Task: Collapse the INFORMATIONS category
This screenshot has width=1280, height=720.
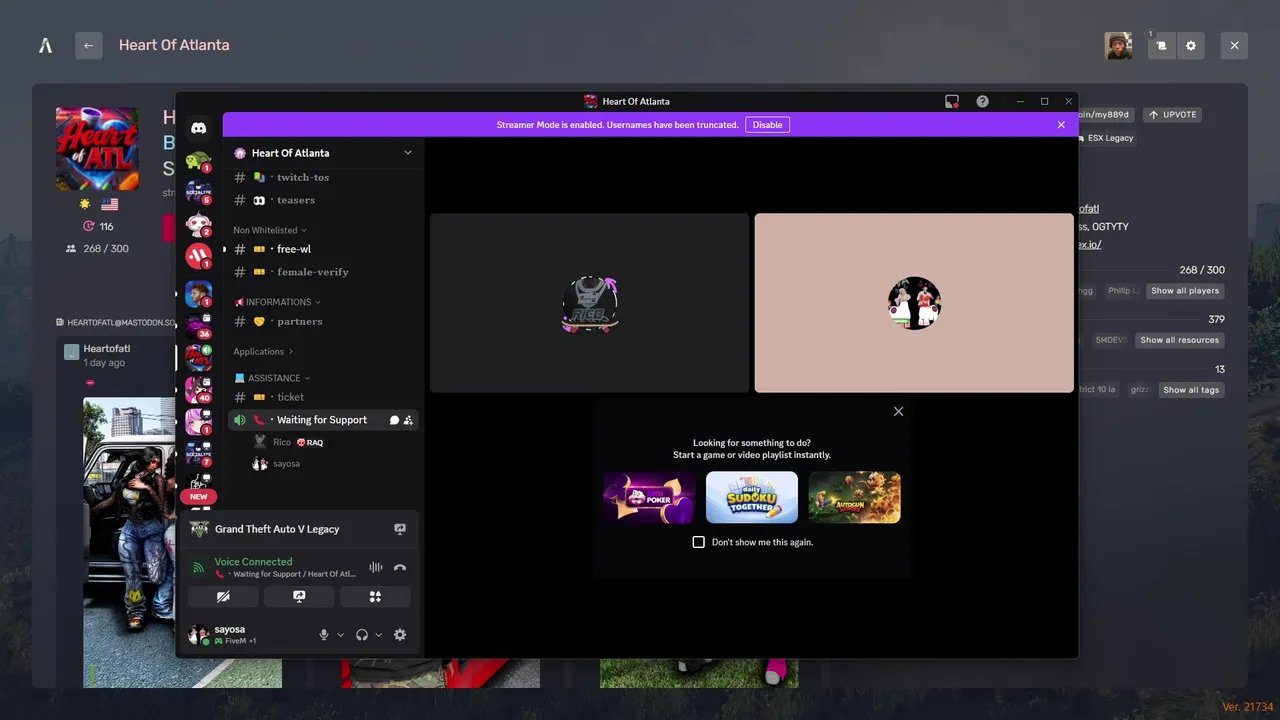Action: coord(277,302)
